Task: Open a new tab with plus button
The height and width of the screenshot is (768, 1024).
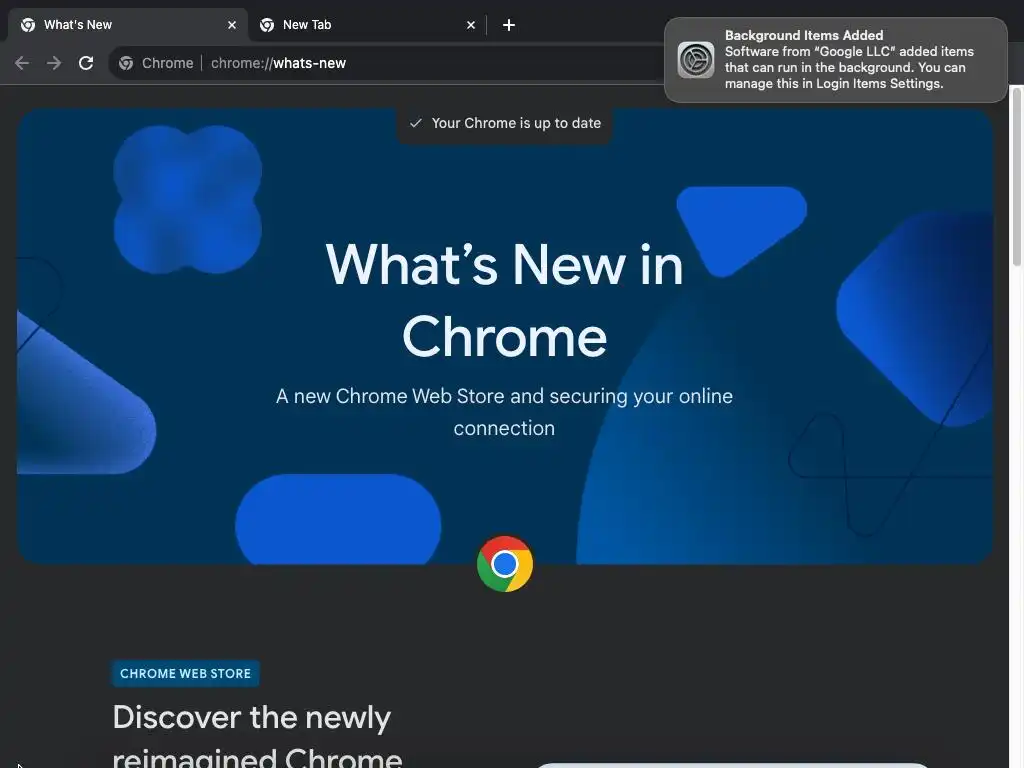Action: point(509,25)
